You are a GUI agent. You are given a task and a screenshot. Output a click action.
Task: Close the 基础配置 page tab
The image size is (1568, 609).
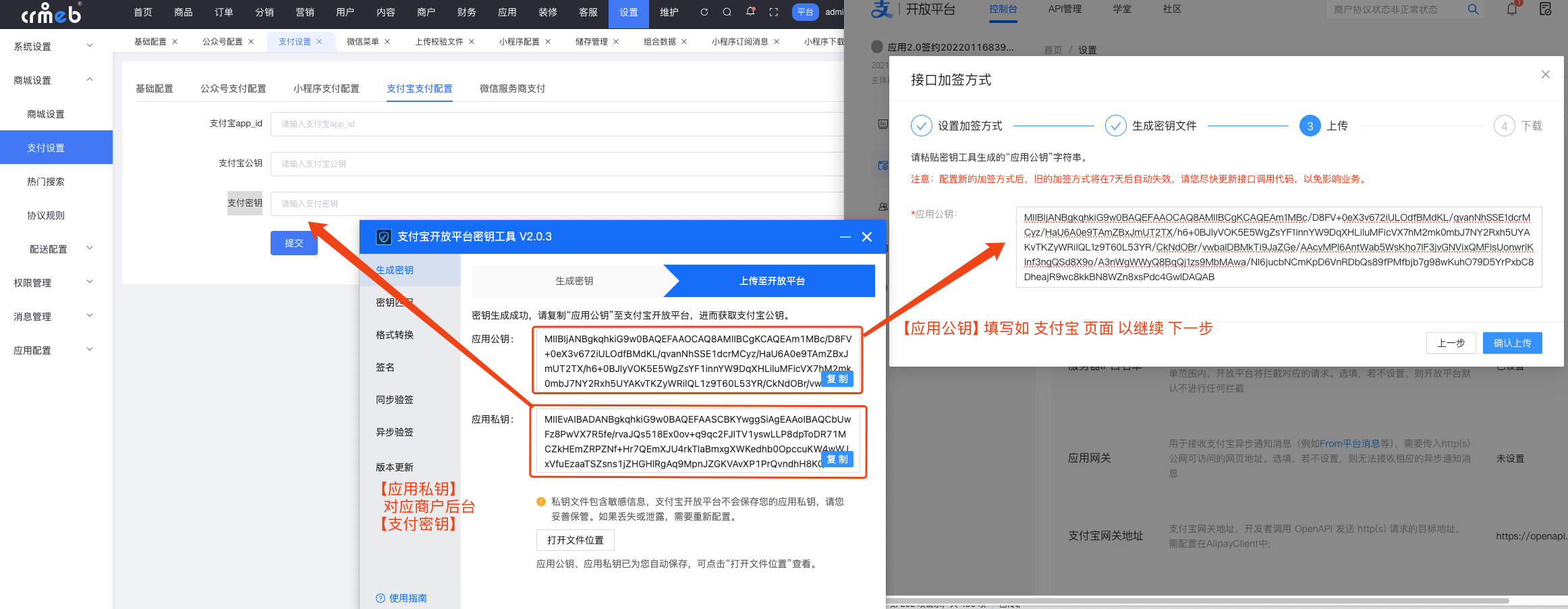point(175,42)
